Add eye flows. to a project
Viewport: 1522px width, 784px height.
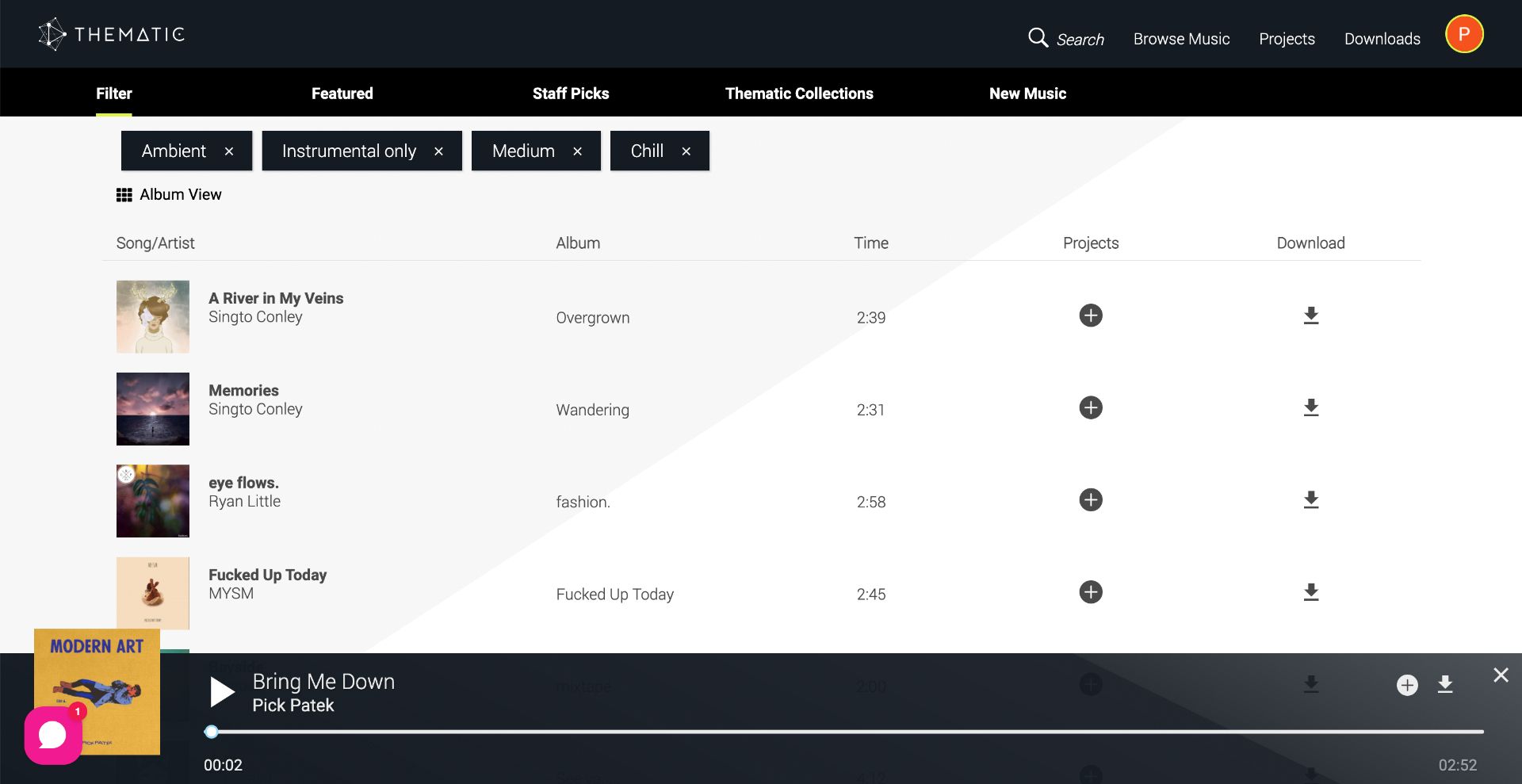click(1091, 500)
